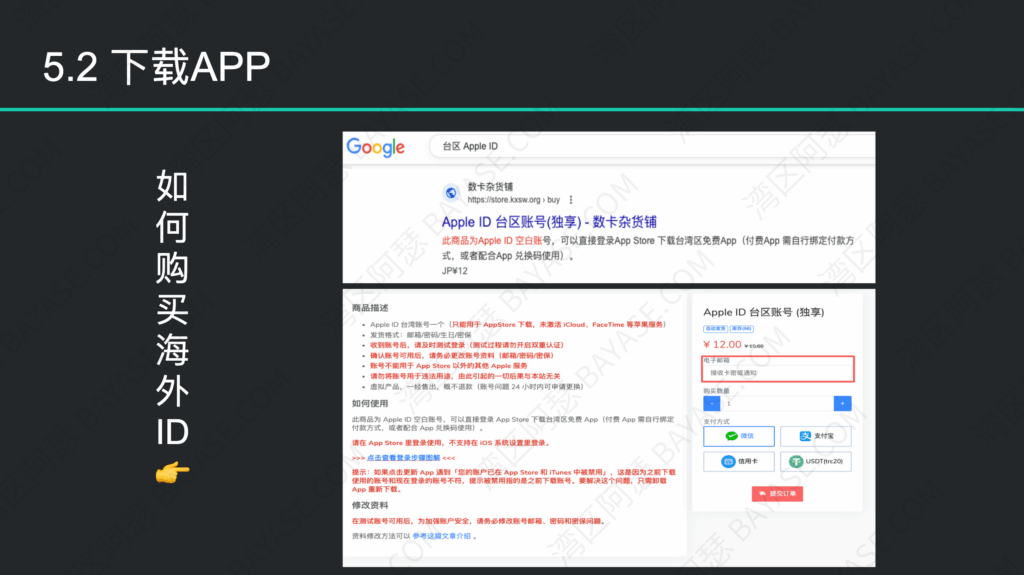Click the pointing hand emoji
This screenshot has height=575, width=1024.
(172, 472)
